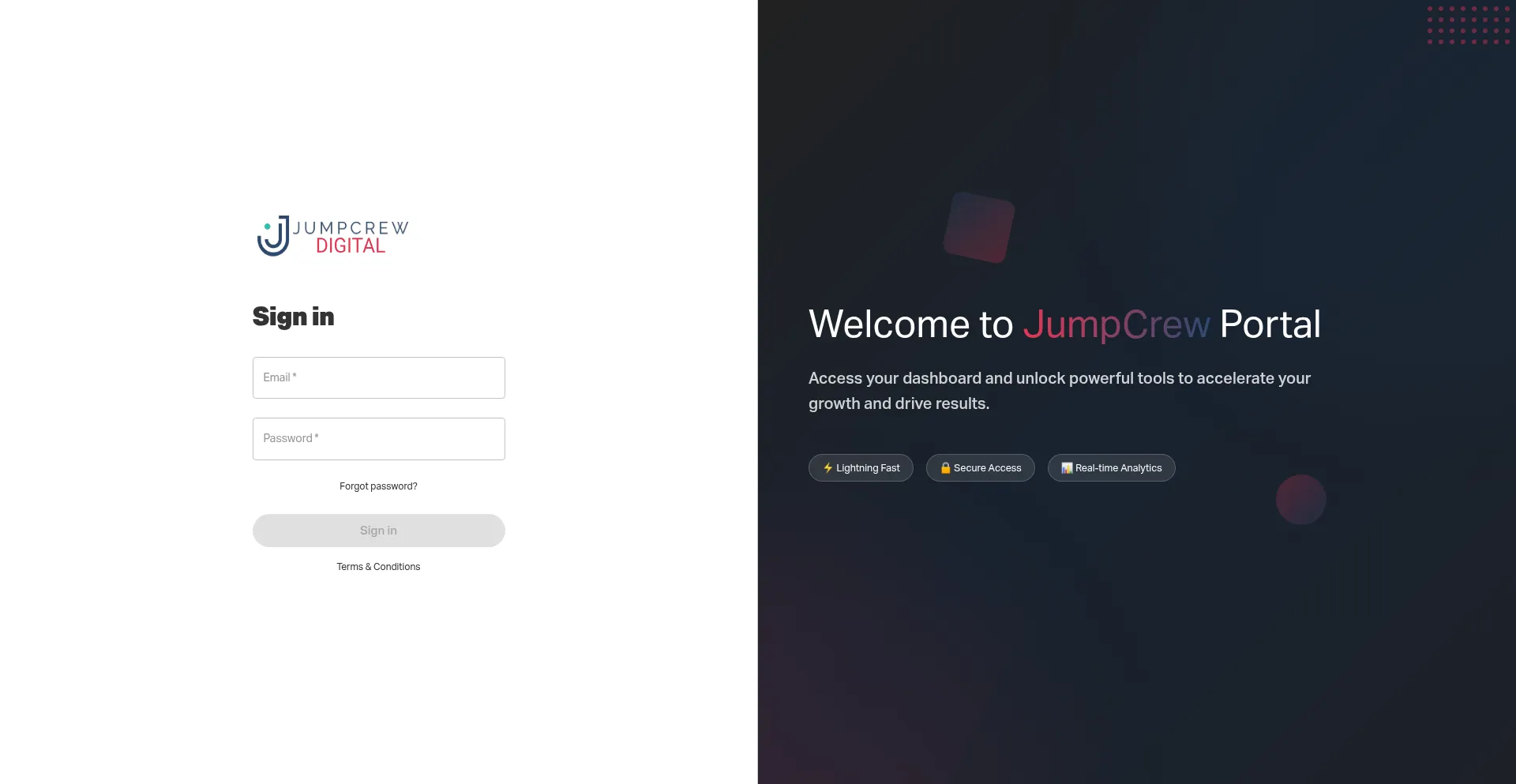Click the Secure Access badge
The image size is (1516, 784).
coord(981,468)
